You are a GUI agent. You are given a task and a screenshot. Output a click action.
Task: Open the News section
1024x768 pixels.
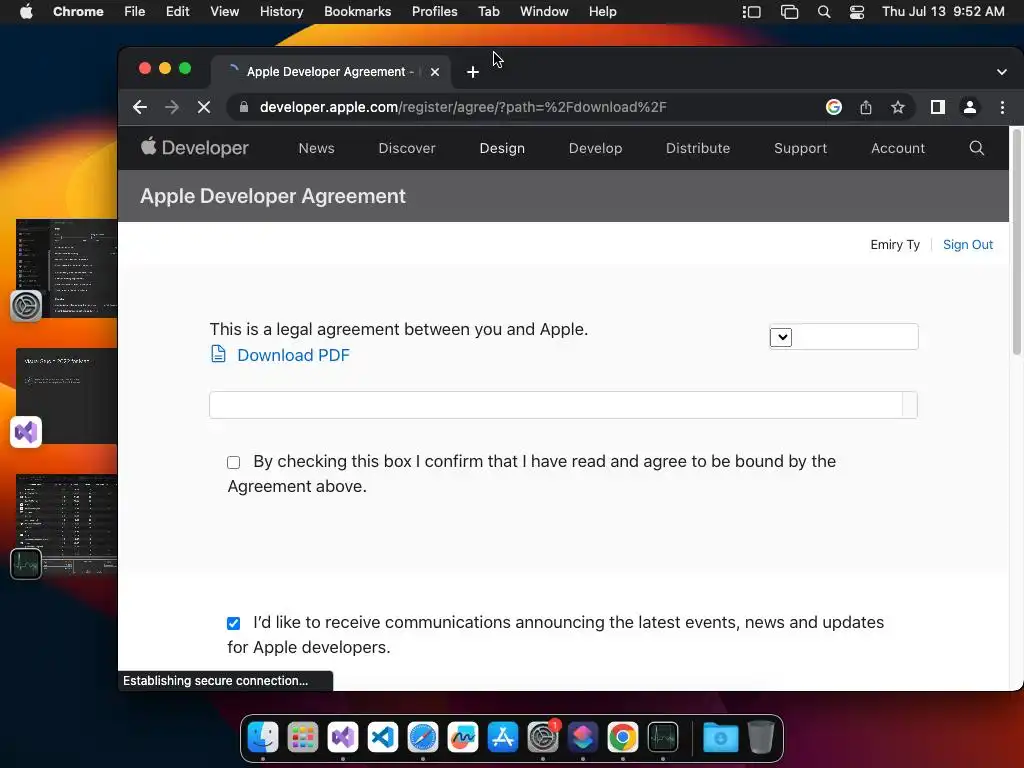317,148
